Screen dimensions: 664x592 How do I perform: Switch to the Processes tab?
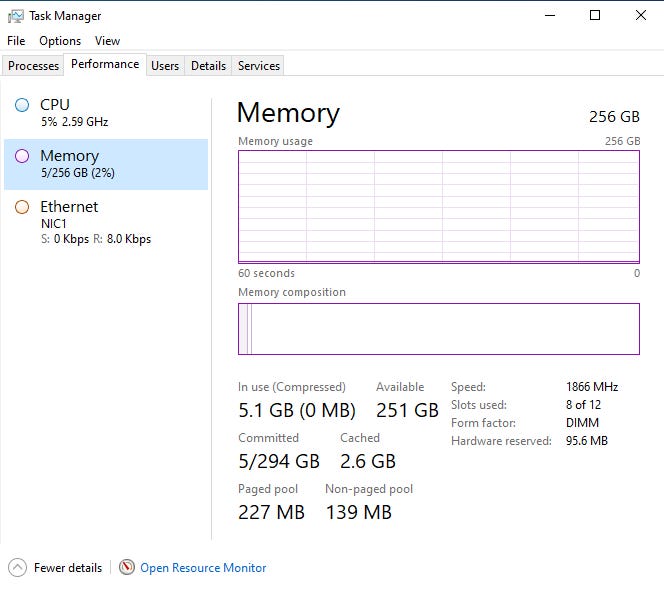click(34, 66)
